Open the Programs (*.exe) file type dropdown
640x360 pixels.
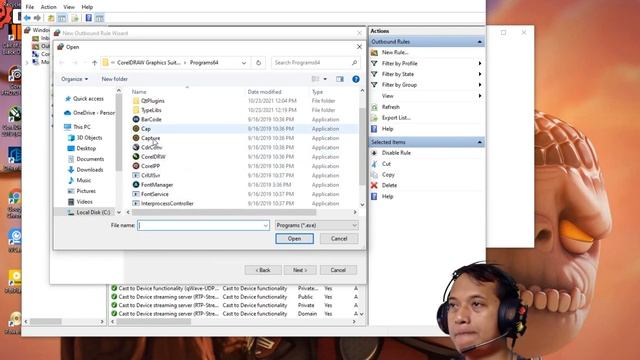click(316, 225)
